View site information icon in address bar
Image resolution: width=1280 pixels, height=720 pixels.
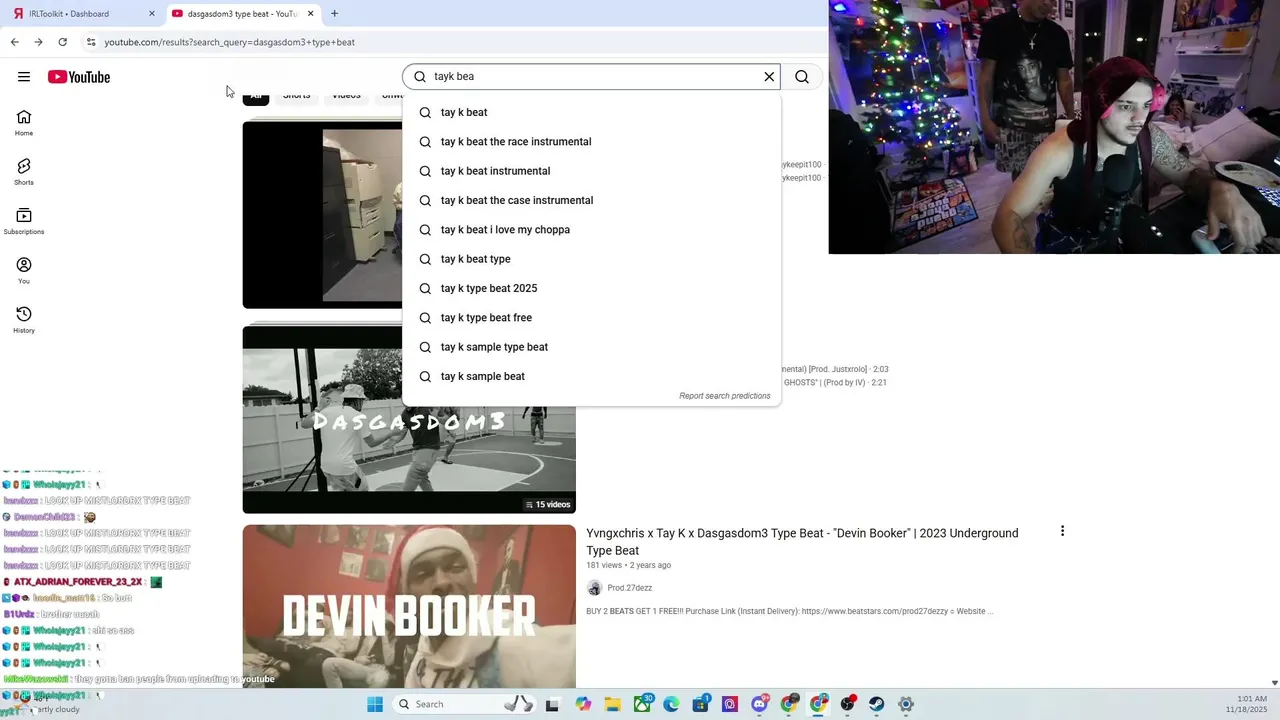91,42
